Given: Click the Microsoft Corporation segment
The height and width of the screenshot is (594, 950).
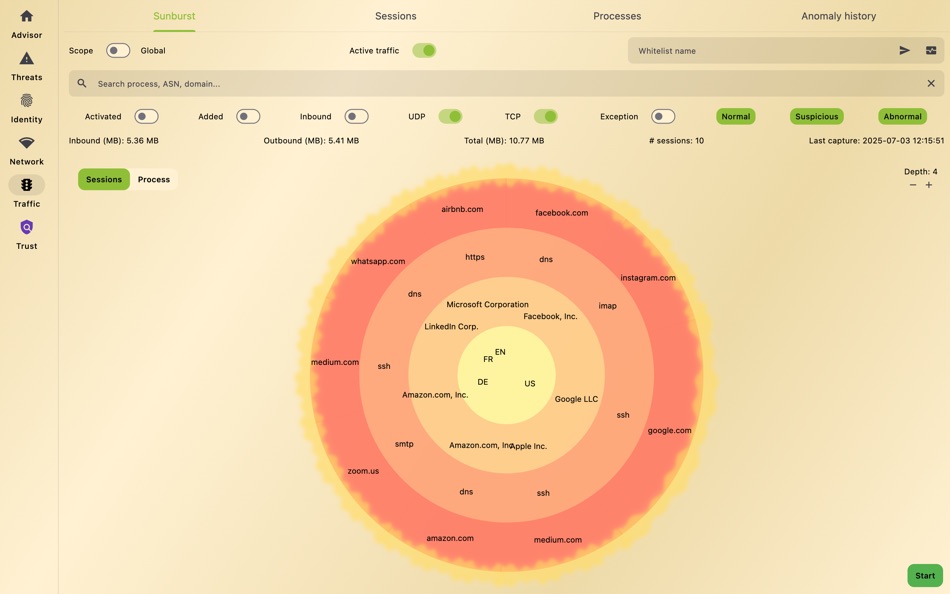Looking at the screenshot, I should point(487,304).
